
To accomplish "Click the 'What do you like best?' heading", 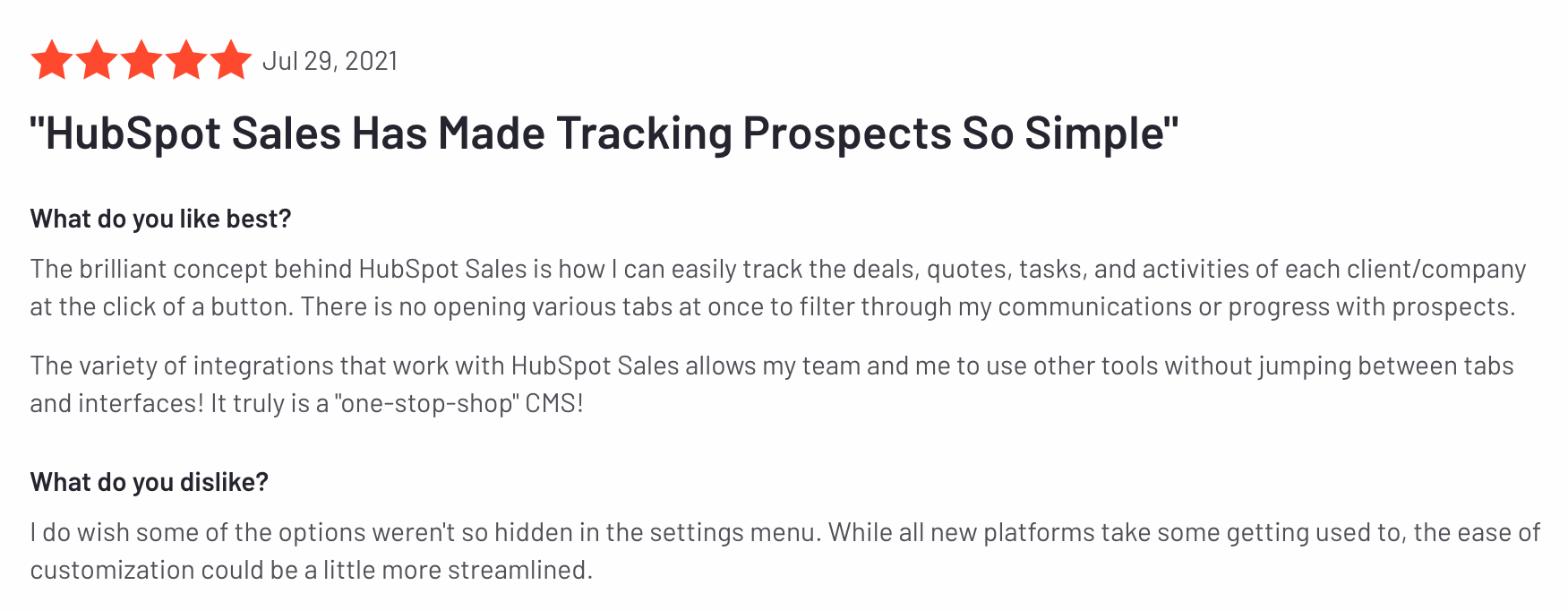I will coord(161,219).
